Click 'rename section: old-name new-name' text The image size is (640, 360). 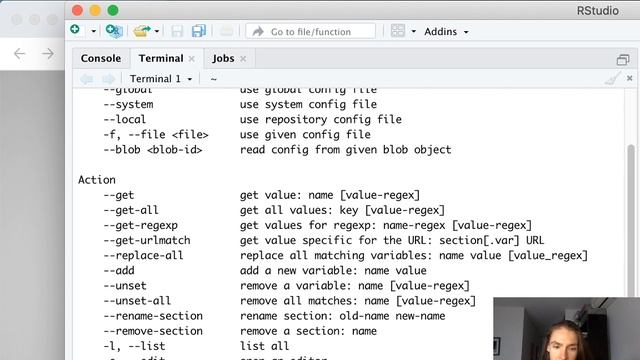tap(342, 316)
